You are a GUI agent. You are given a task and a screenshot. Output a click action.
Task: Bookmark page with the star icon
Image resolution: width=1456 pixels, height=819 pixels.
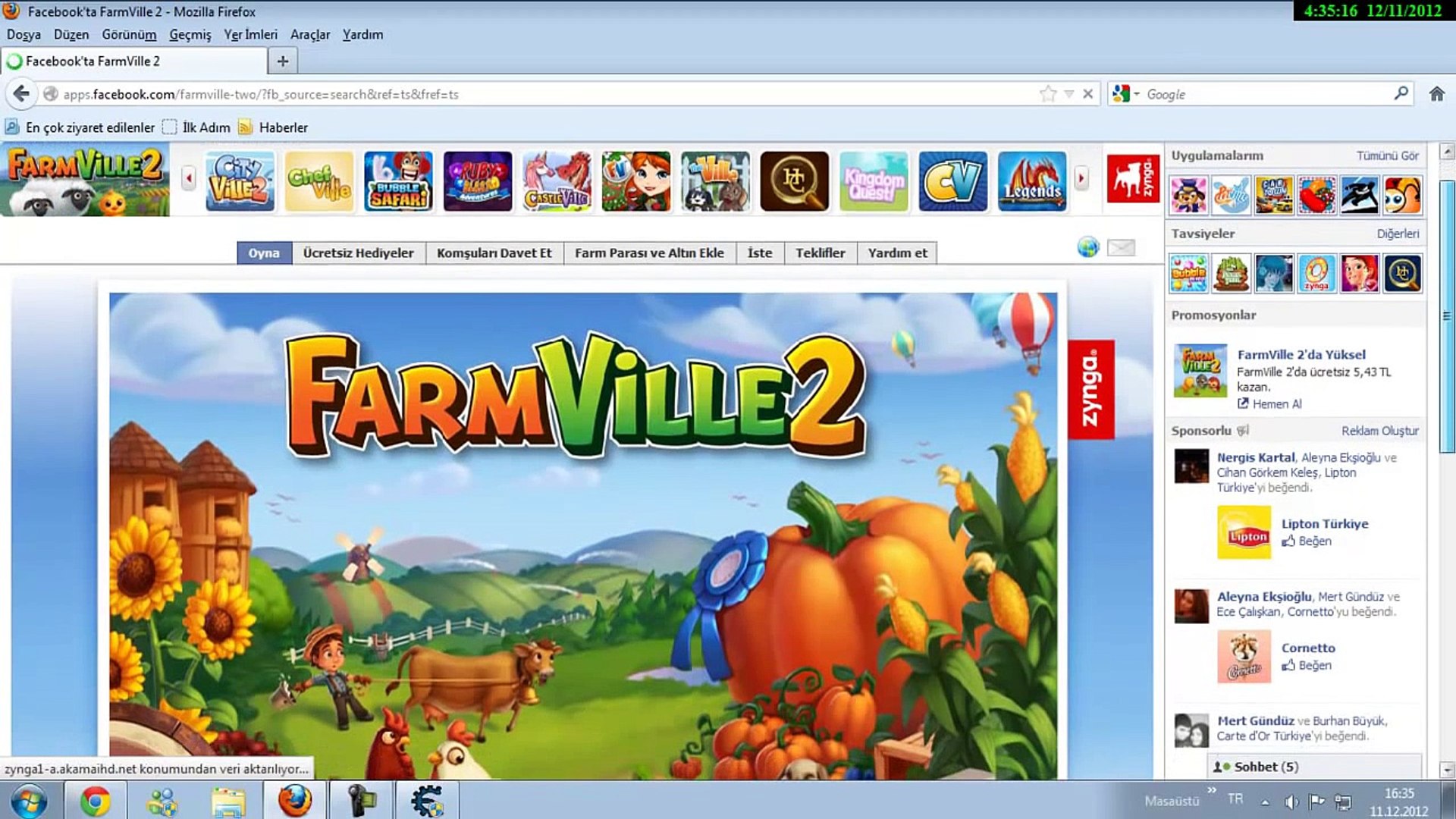coord(1048,94)
